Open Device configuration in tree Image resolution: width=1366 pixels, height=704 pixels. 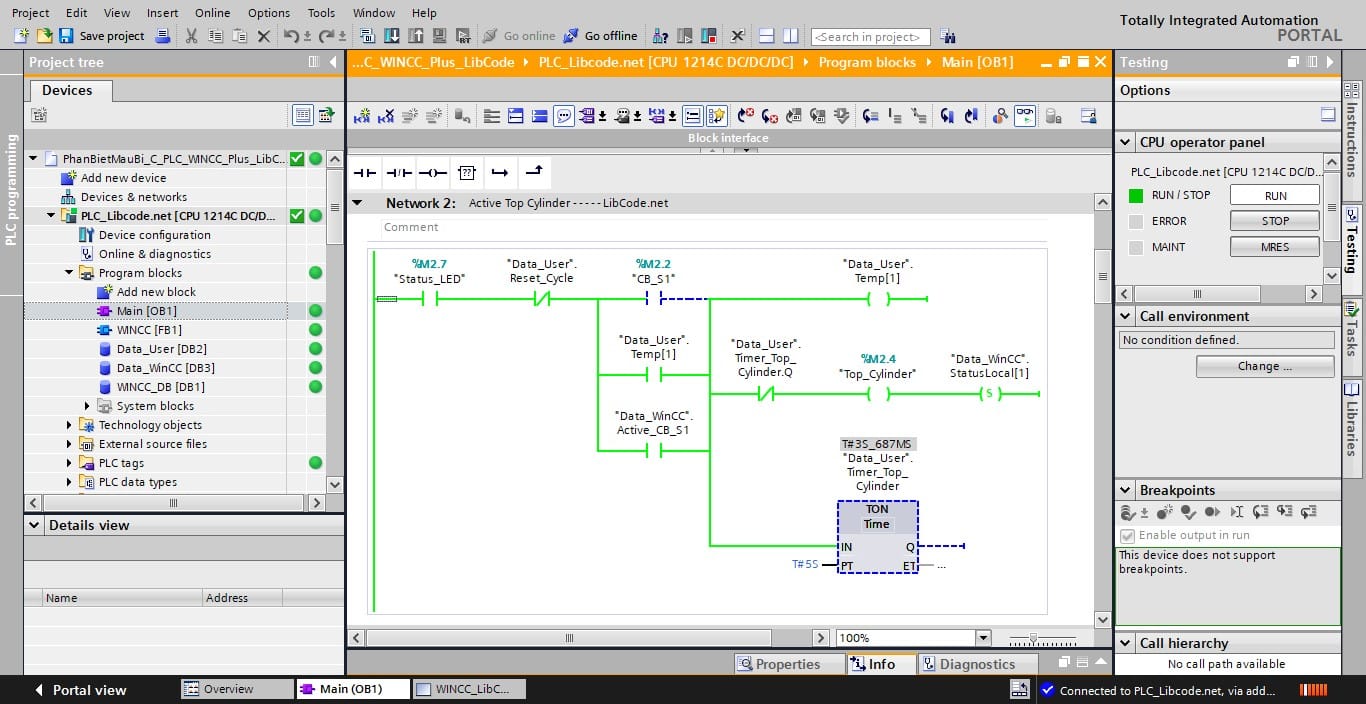[154, 235]
